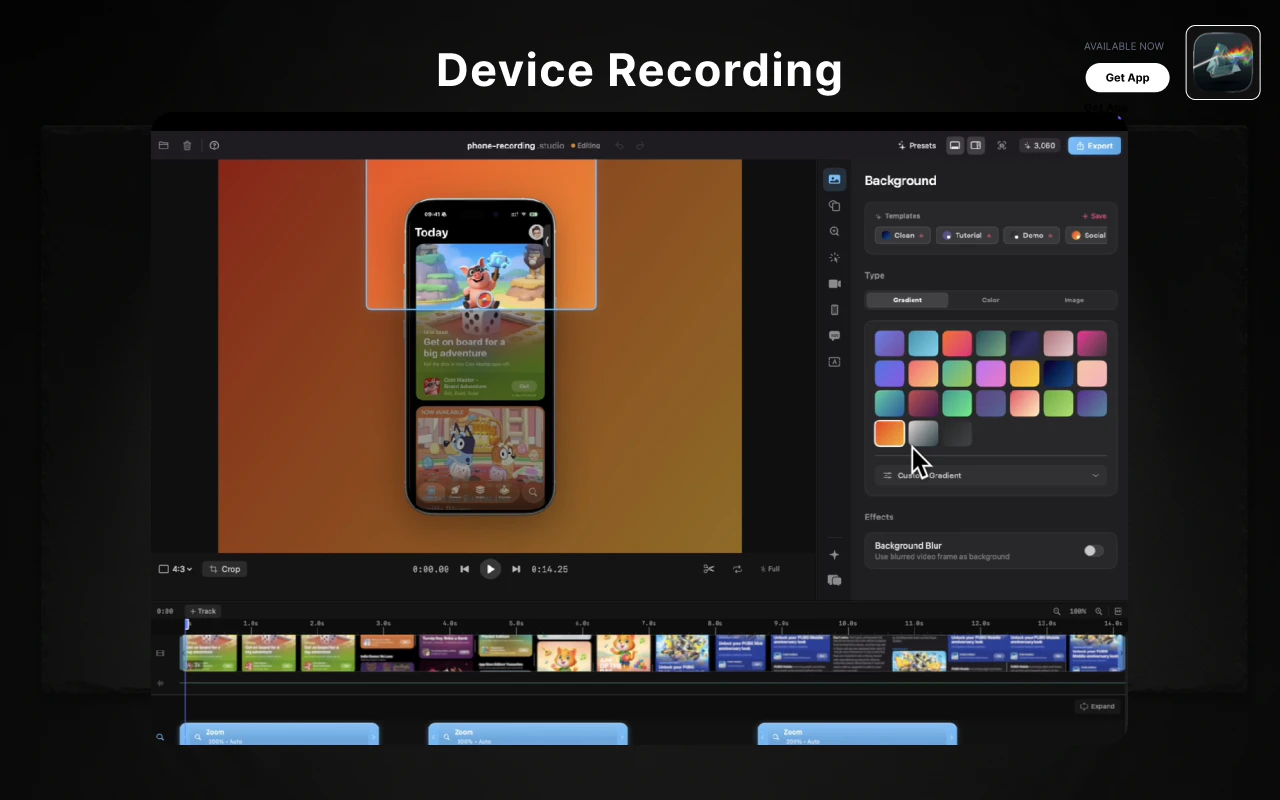Open the help question mark icon

(214, 146)
